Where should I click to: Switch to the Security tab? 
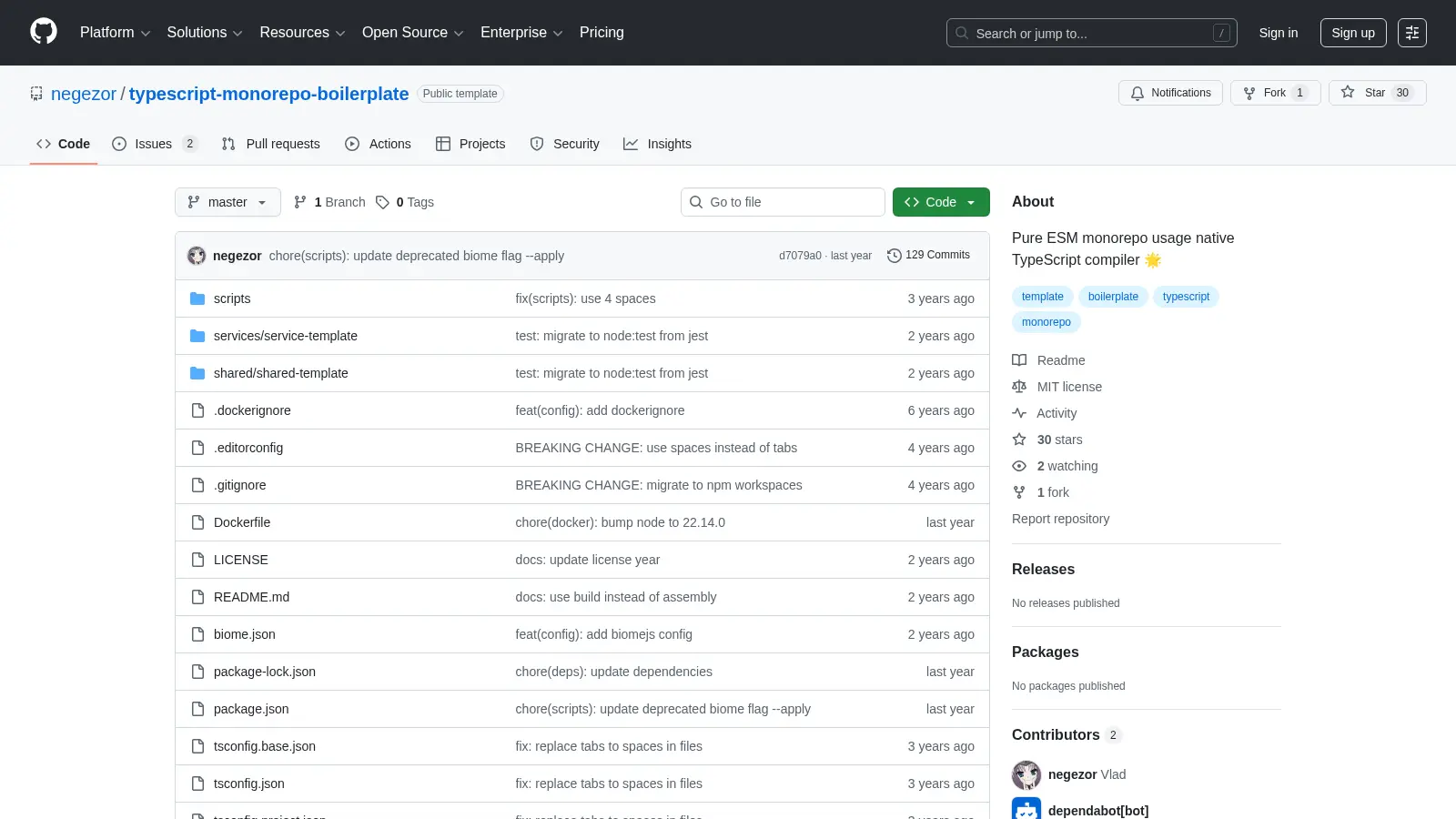tap(565, 144)
